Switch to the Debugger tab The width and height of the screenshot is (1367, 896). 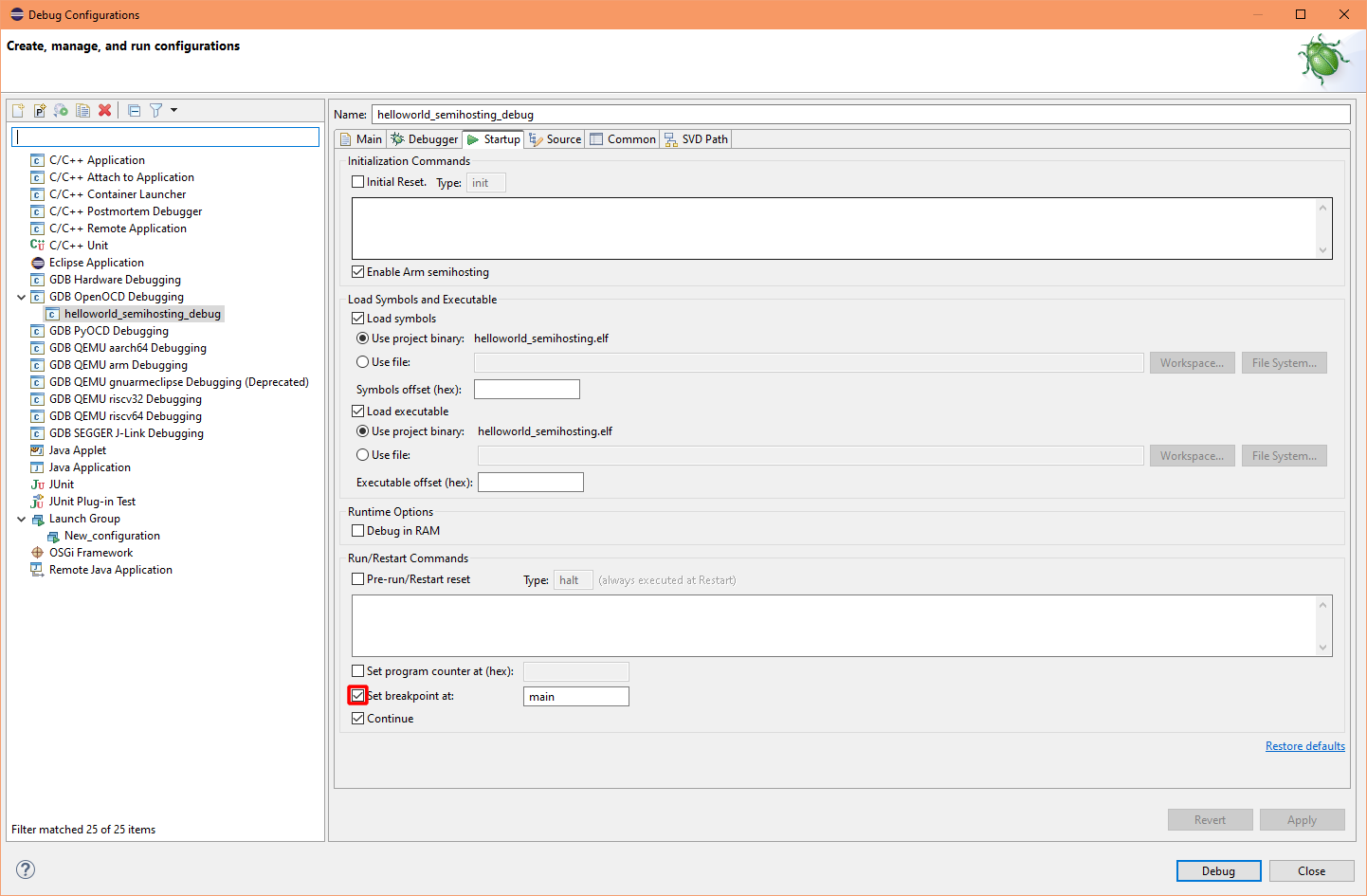(x=424, y=138)
